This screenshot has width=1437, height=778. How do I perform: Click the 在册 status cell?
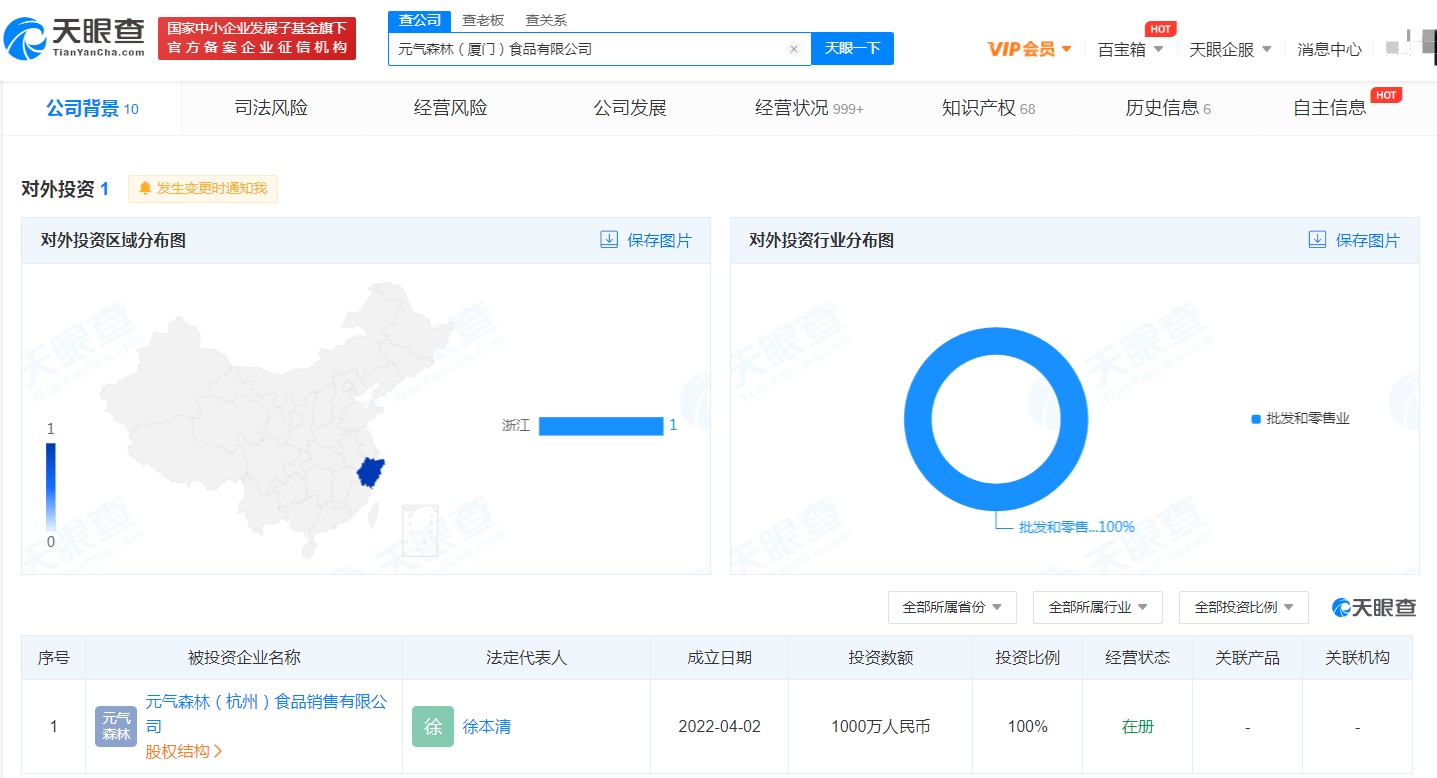click(1137, 727)
